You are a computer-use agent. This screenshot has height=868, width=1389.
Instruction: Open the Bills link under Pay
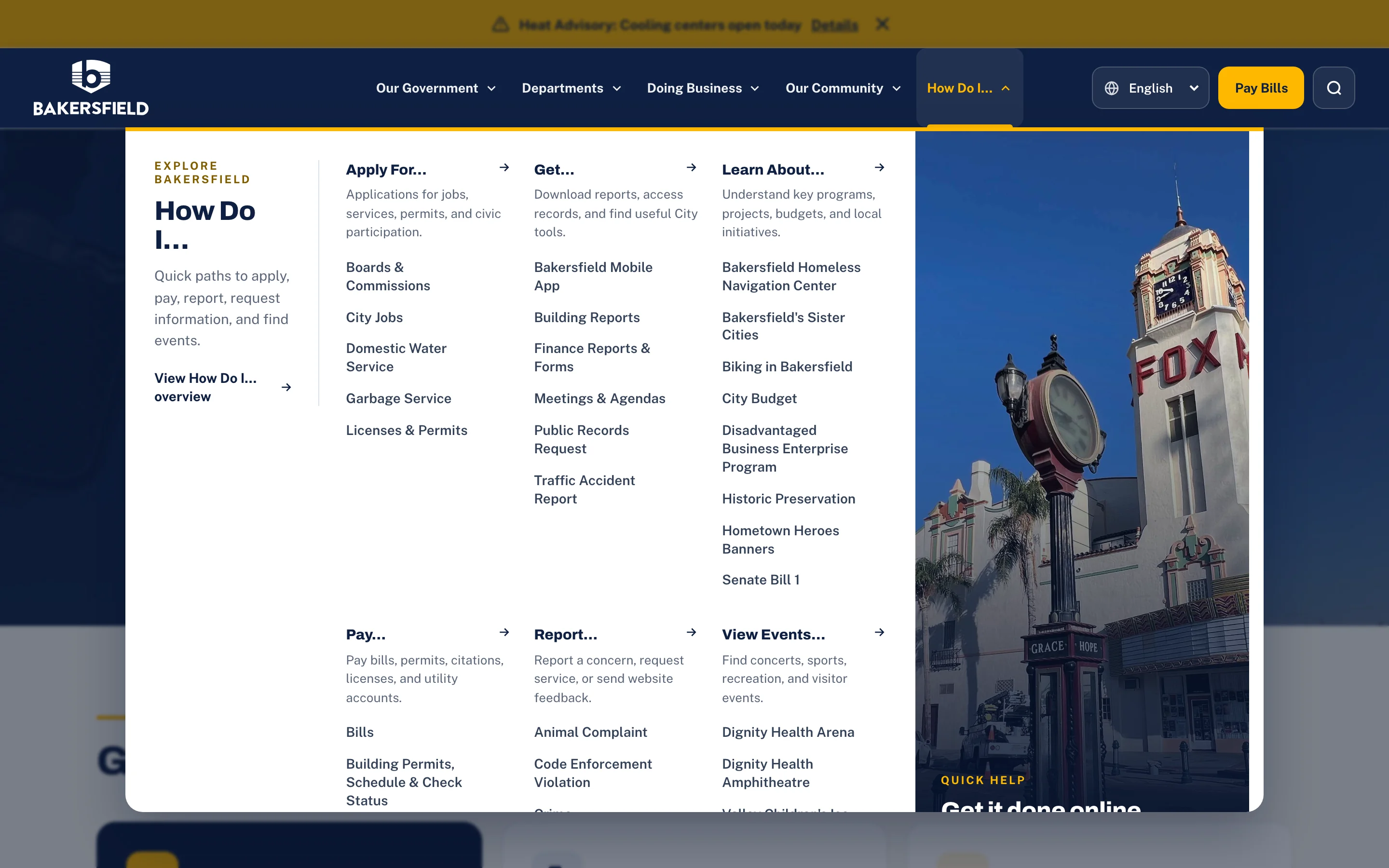(x=360, y=732)
